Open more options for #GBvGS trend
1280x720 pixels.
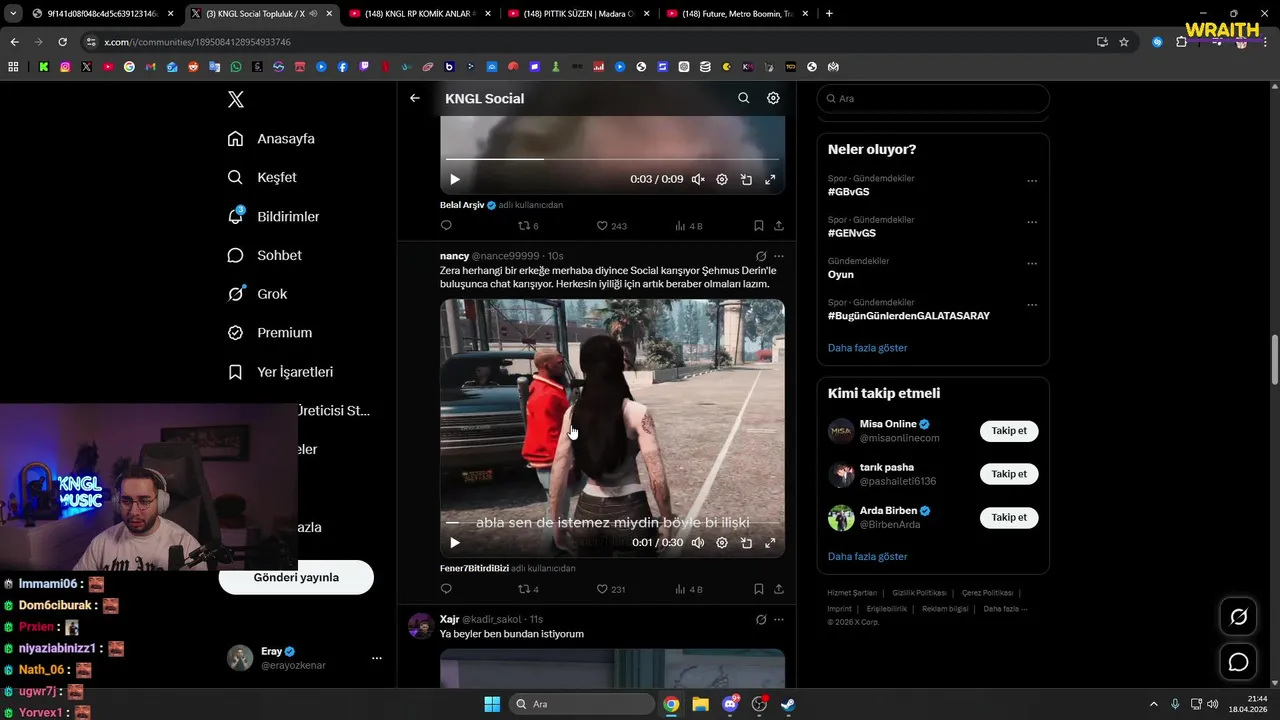(x=1032, y=181)
